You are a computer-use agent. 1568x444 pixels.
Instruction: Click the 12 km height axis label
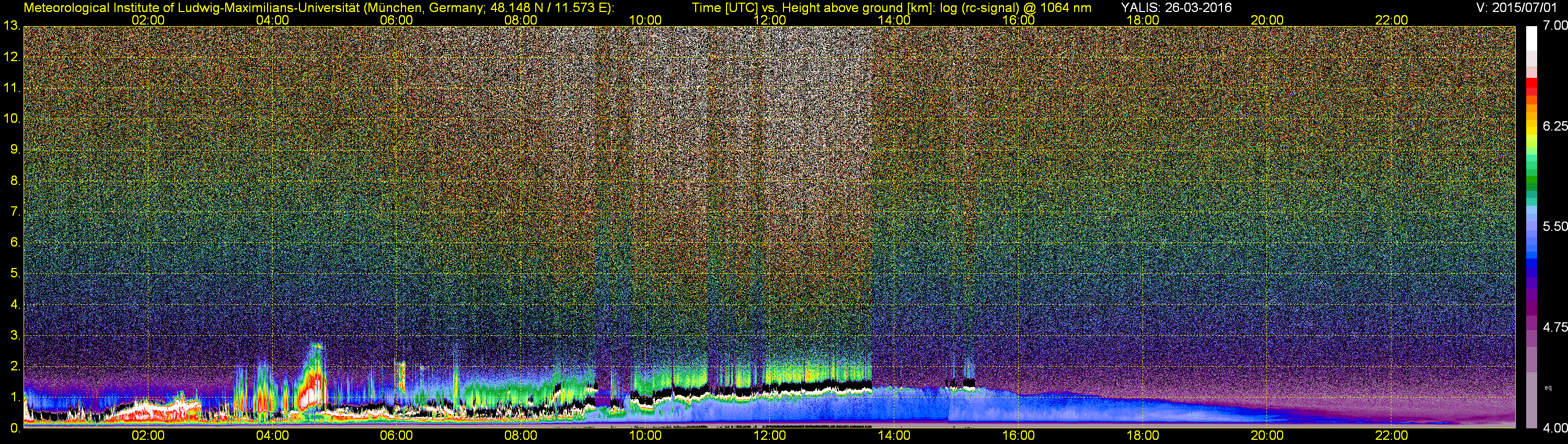(11, 57)
